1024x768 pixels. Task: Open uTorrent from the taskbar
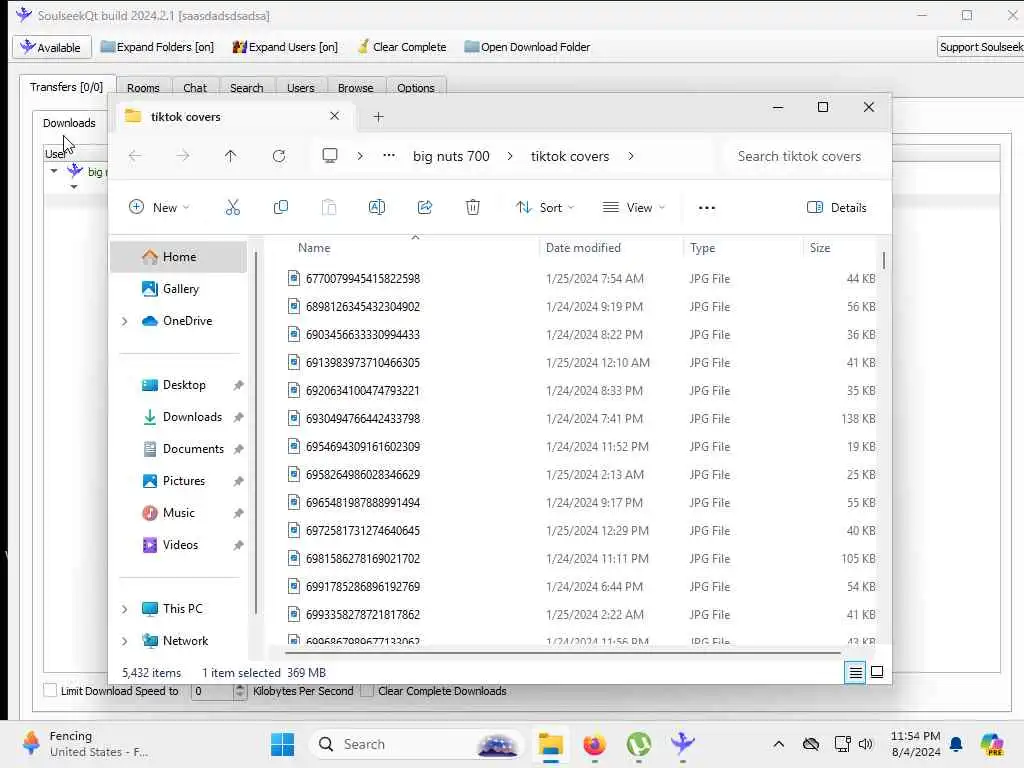(639, 744)
